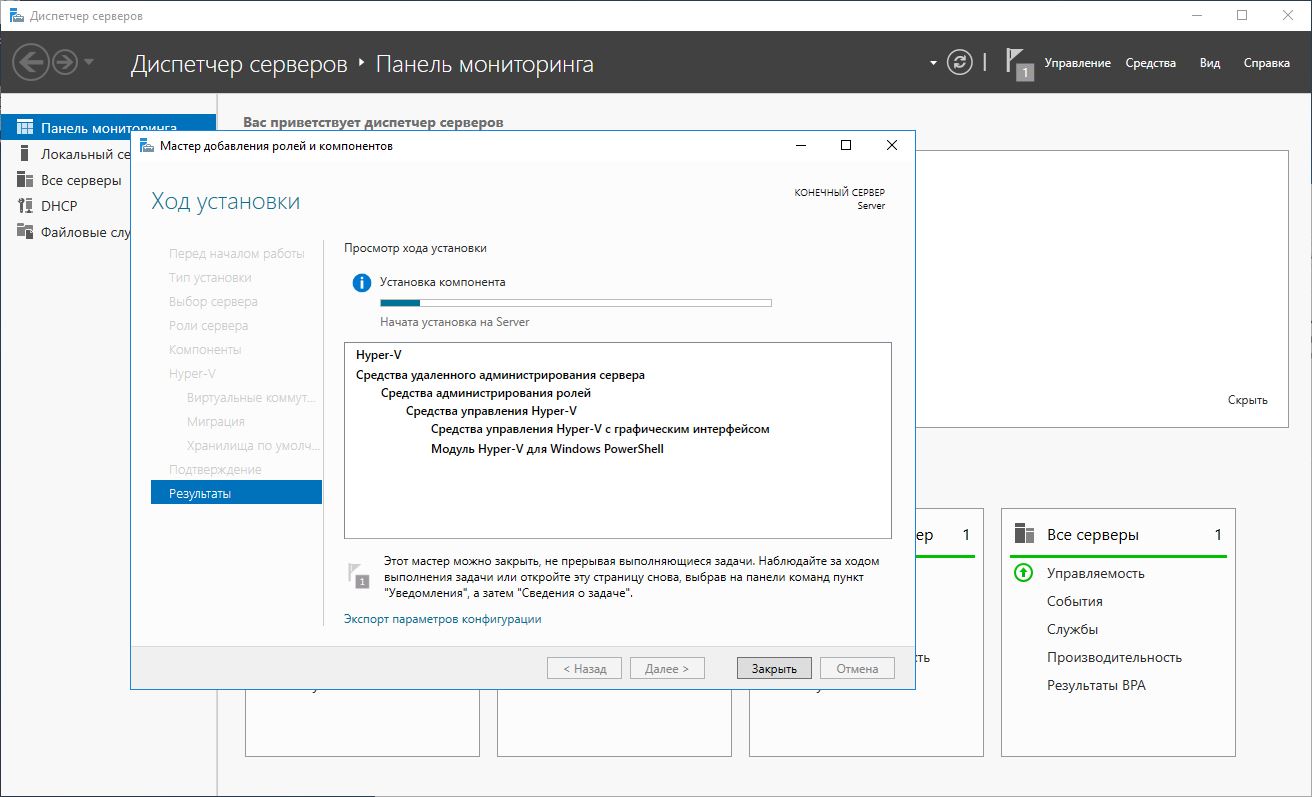Image resolution: width=1312 pixels, height=797 pixels.
Task: Open the dropdown arrow beside refresh
Action: [933, 63]
